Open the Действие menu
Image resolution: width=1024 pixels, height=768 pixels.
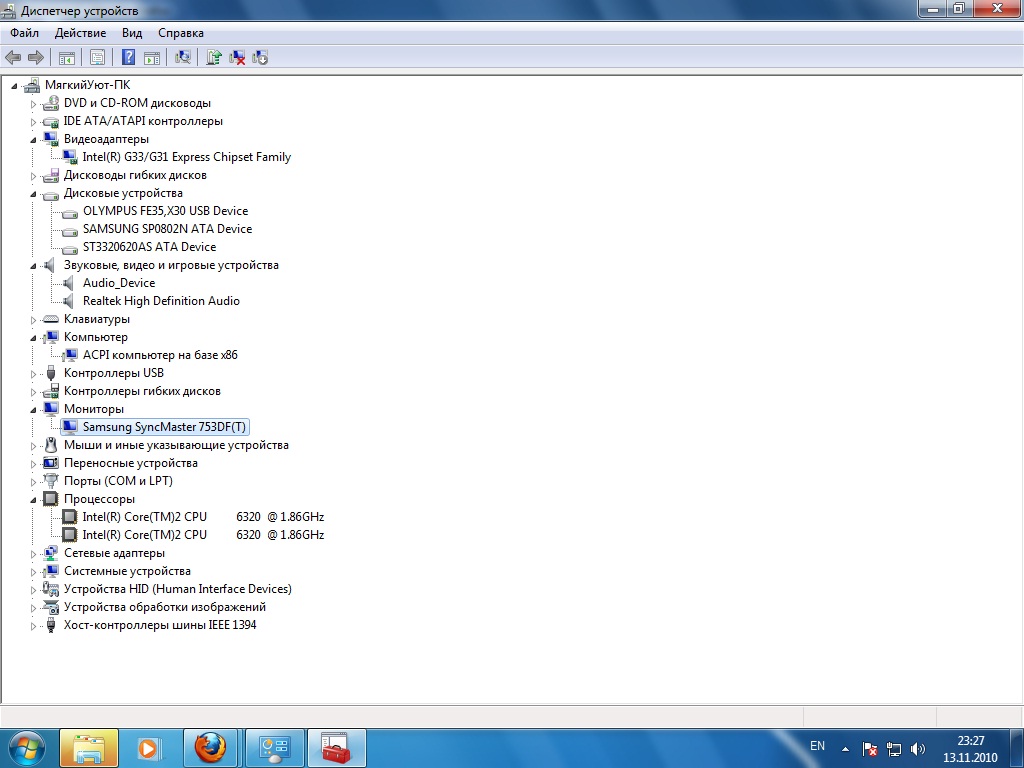[x=80, y=33]
